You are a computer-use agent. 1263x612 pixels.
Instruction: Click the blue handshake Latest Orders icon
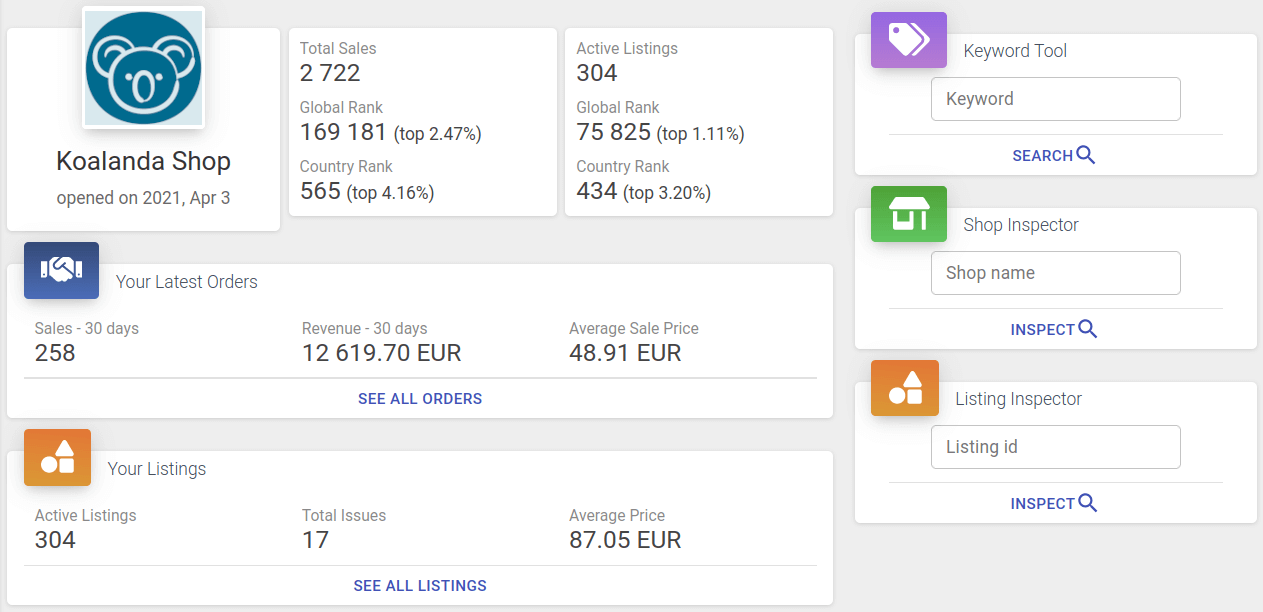point(61,270)
